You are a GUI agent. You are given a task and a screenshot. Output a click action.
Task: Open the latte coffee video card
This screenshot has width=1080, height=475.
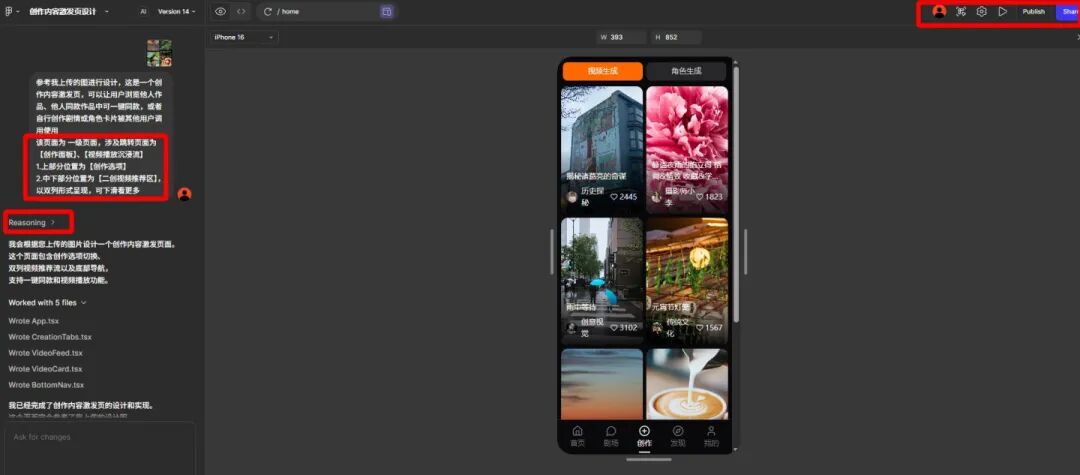(x=687, y=384)
